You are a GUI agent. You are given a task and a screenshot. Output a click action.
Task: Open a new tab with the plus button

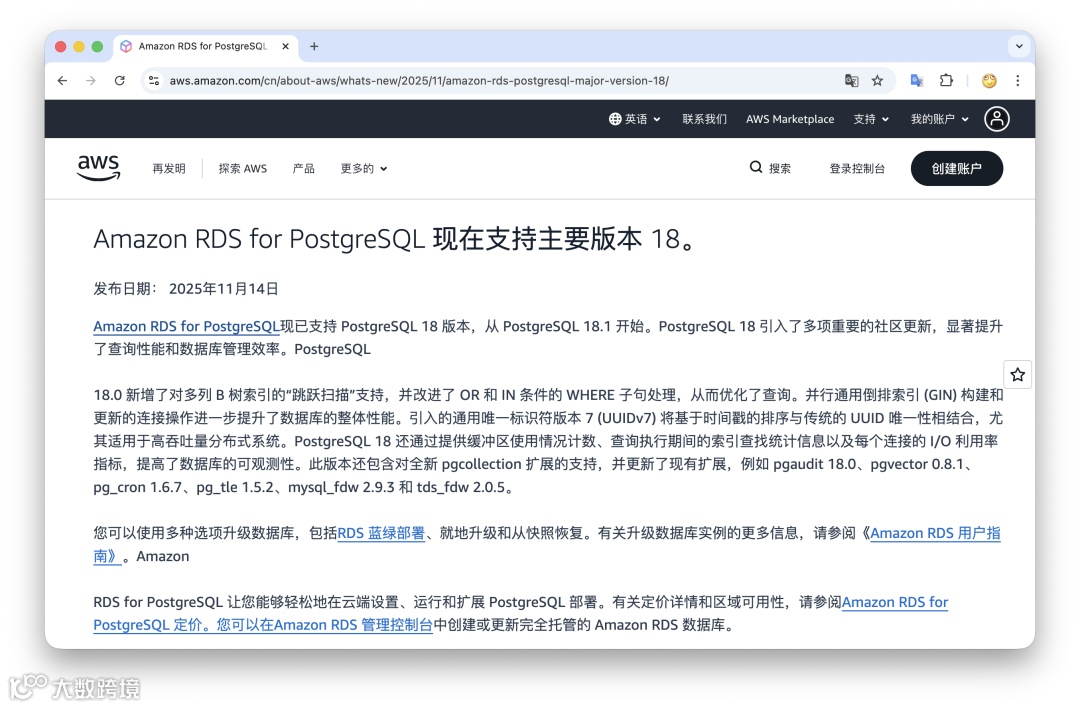point(314,46)
